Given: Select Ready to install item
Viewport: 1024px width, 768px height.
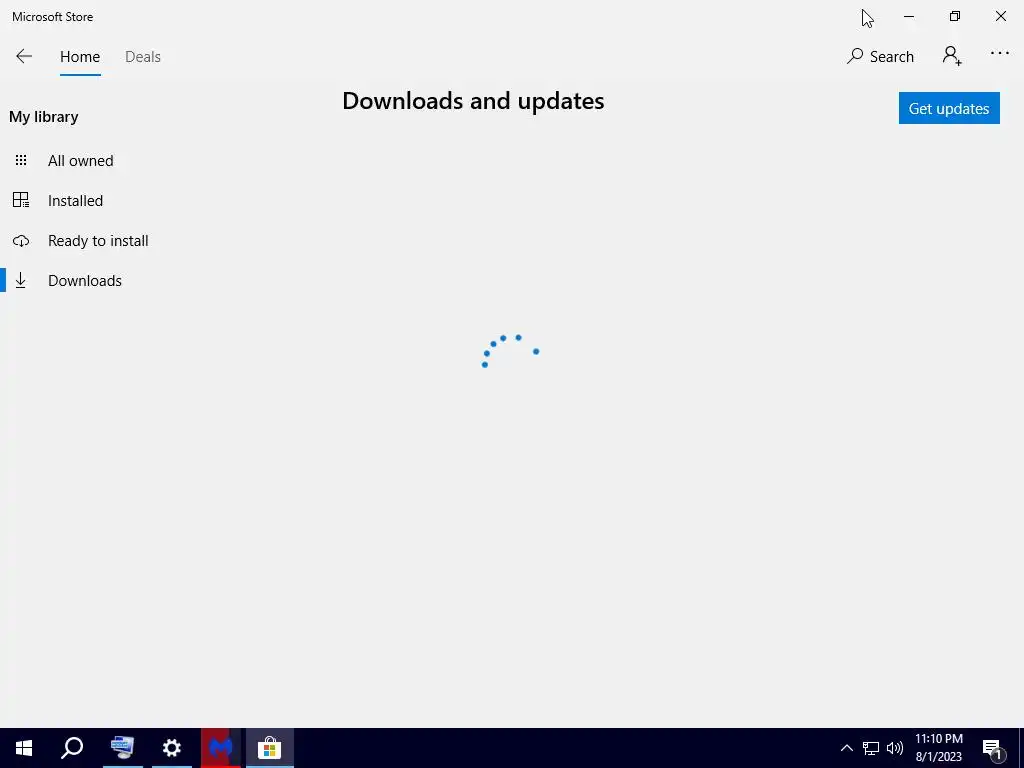Looking at the screenshot, I should [x=98, y=241].
